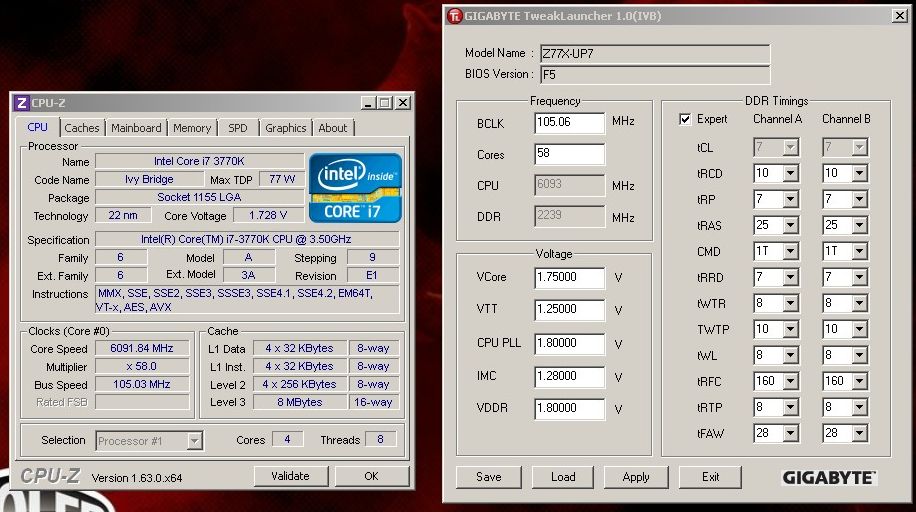Image resolution: width=916 pixels, height=512 pixels.
Task: Toggle the Expert checkbox in DDR Timings
Action: (x=685, y=119)
